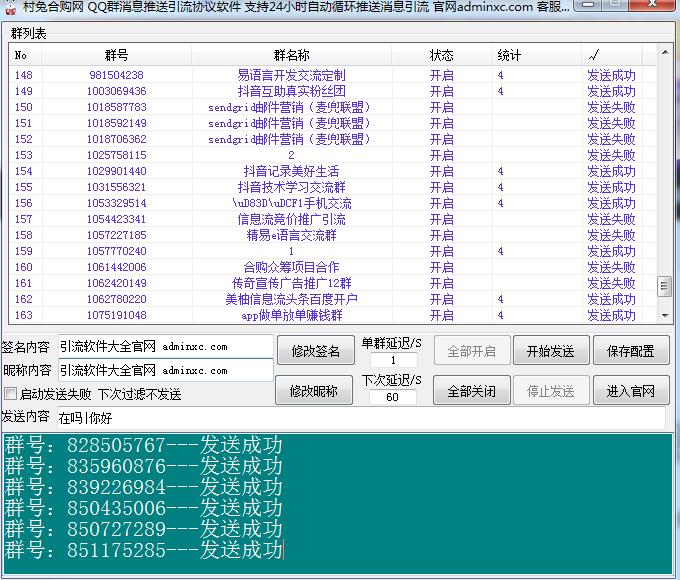Screen dimensions: 680x580
Task: Click 发送失败 result in row 157
Action: pos(611,219)
